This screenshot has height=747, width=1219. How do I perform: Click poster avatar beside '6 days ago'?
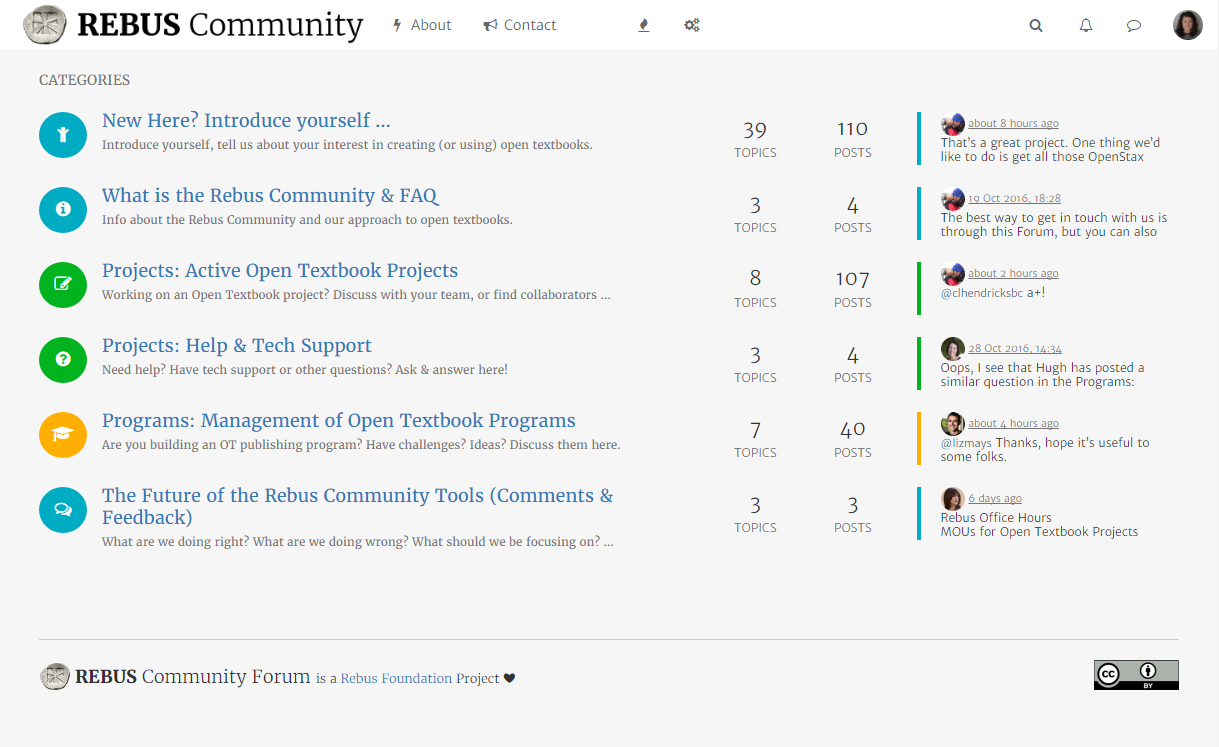point(953,499)
